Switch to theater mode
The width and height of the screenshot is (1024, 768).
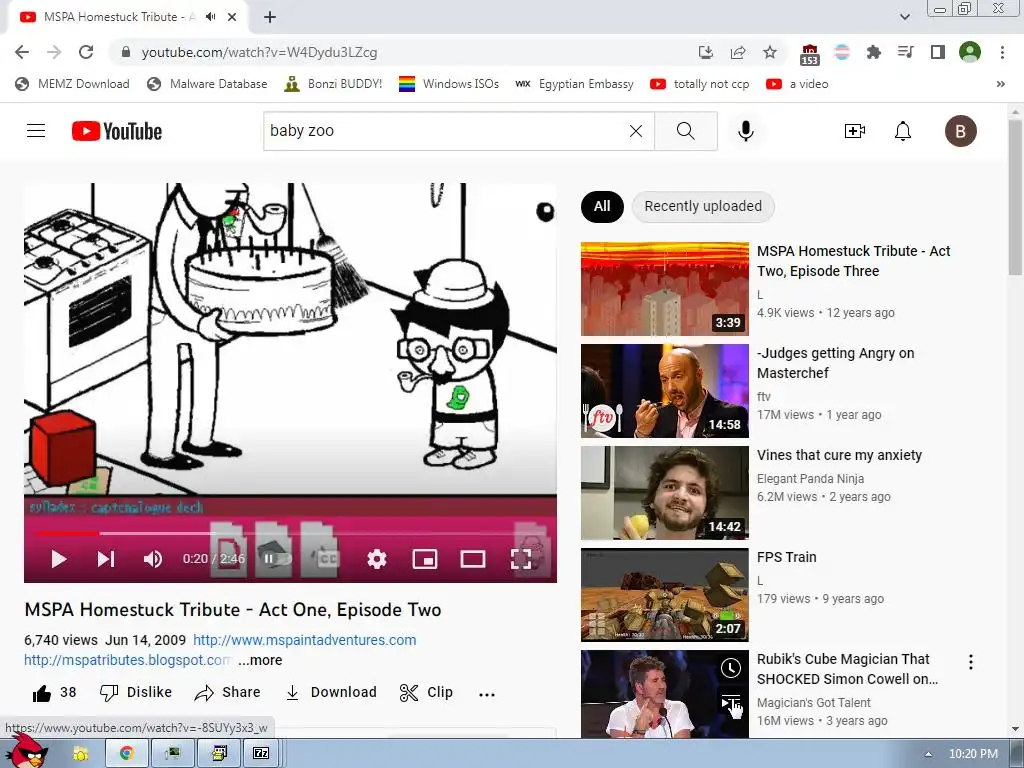point(473,559)
